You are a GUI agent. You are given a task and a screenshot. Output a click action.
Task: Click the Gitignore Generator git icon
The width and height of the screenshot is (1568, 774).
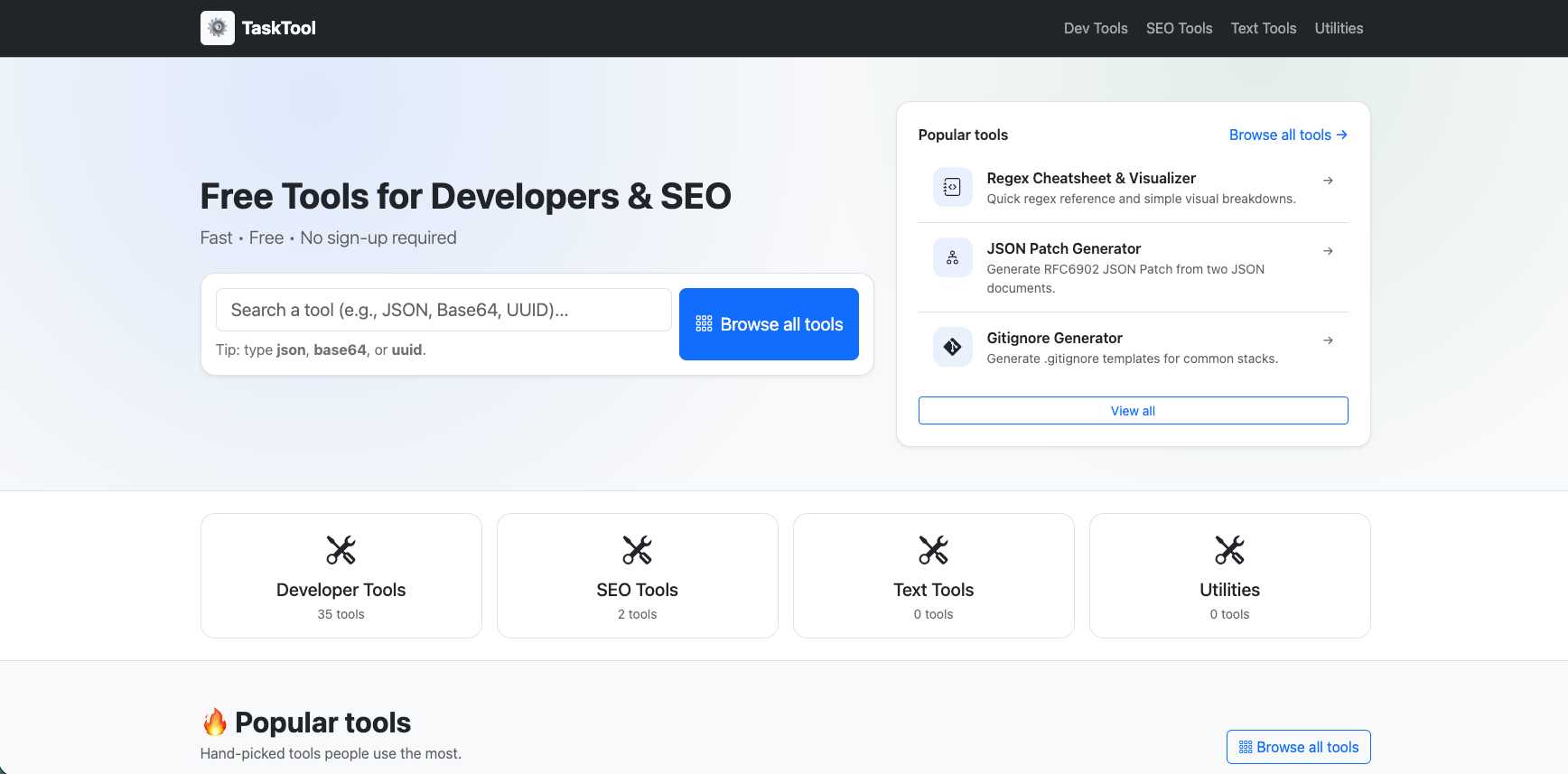click(x=952, y=347)
